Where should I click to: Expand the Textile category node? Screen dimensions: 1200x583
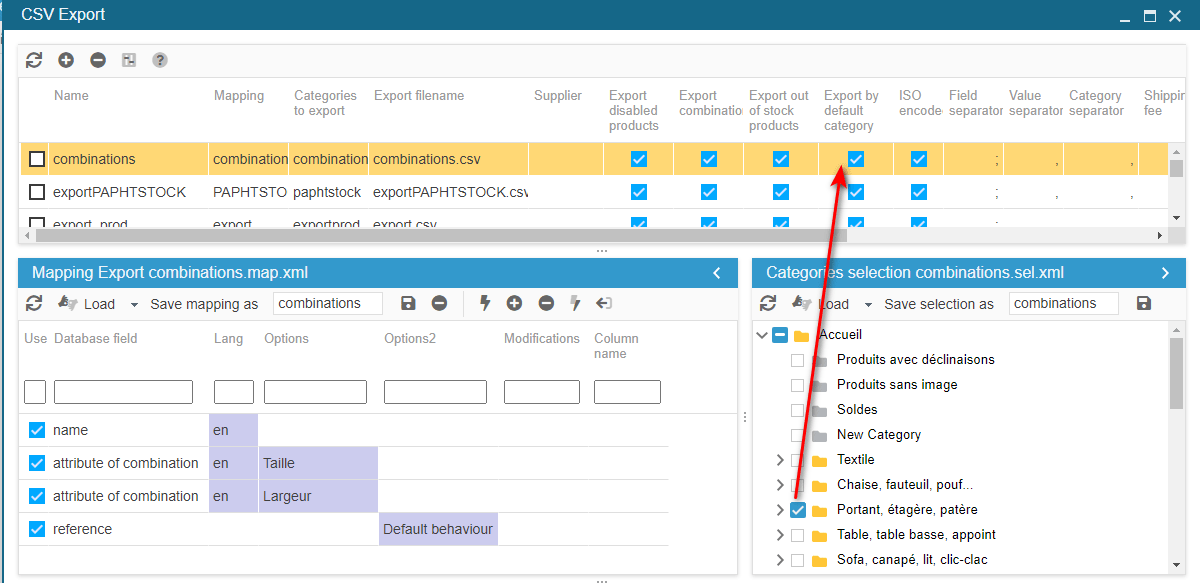pyautogui.click(x=780, y=460)
